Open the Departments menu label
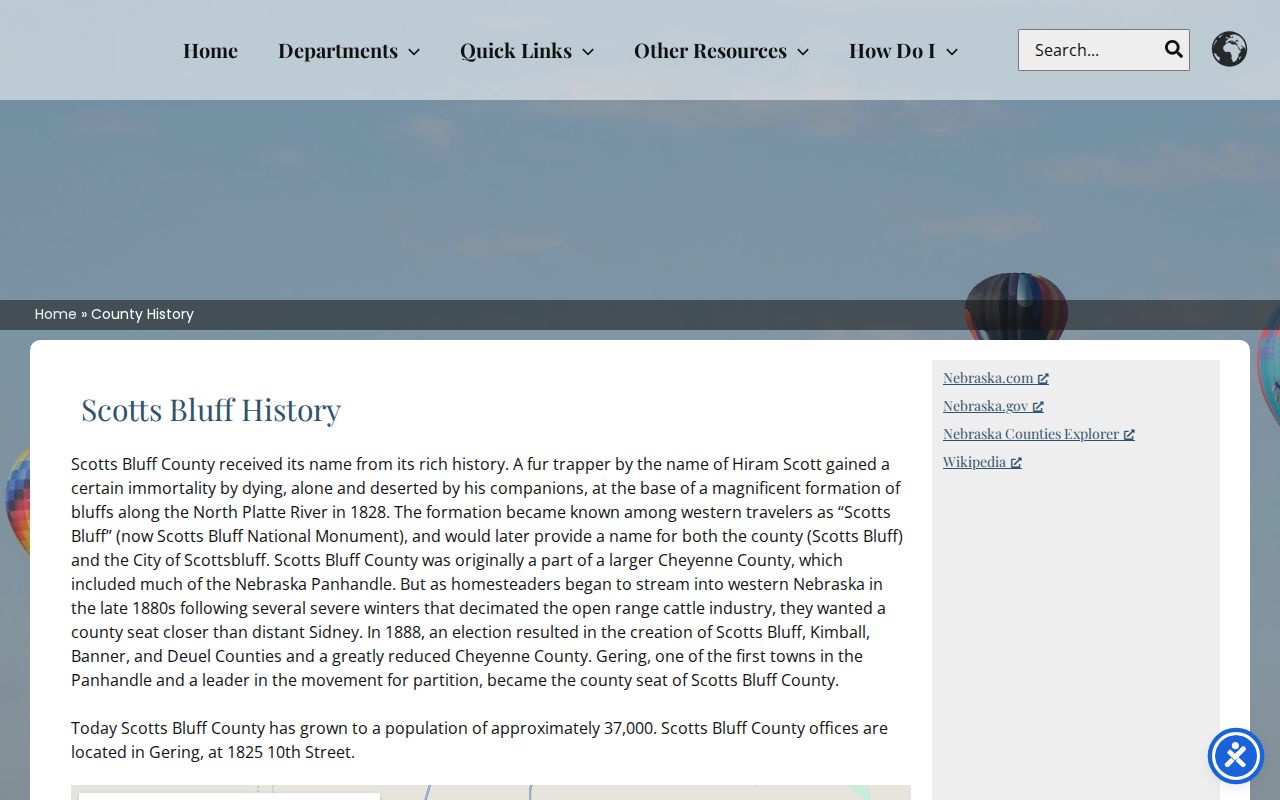The image size is (1280, 800). tap(338, 50)
